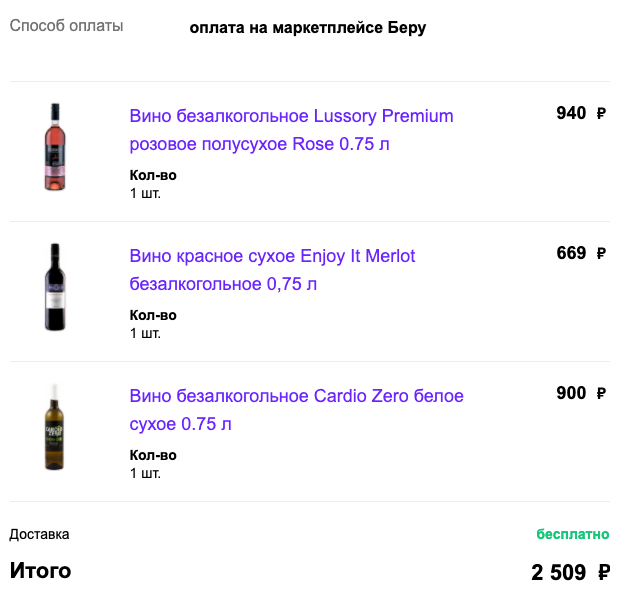This screenshot has width=624, height=616.
Task: Click the rosé wine quantity '1 шт.'
Action: [x=145, y=193]
